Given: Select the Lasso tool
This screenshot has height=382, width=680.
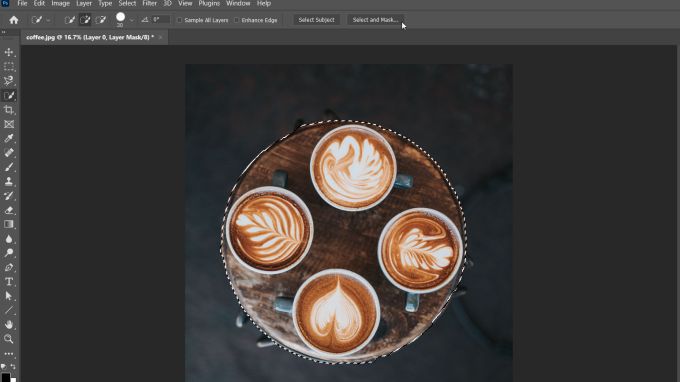Looking at the screenshot, I should pyautogui.click(x=9, y=81).
